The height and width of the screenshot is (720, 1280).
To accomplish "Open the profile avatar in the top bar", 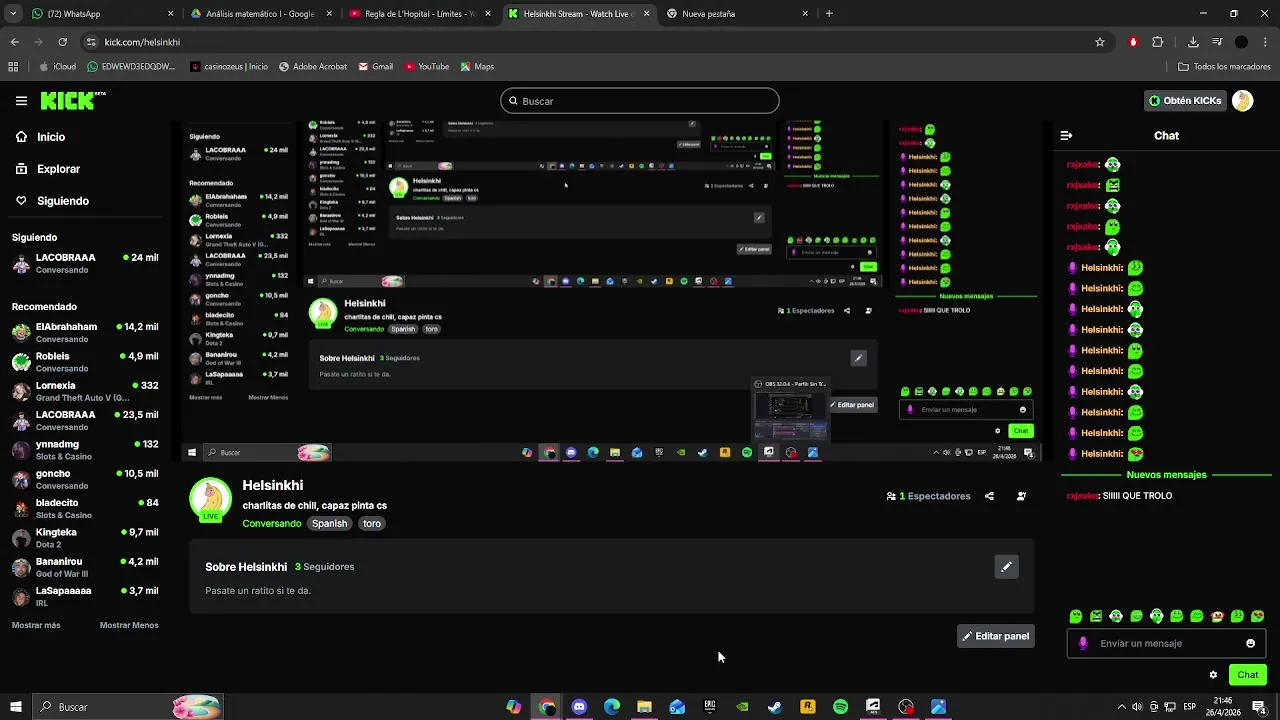I will coord(1242,101).
